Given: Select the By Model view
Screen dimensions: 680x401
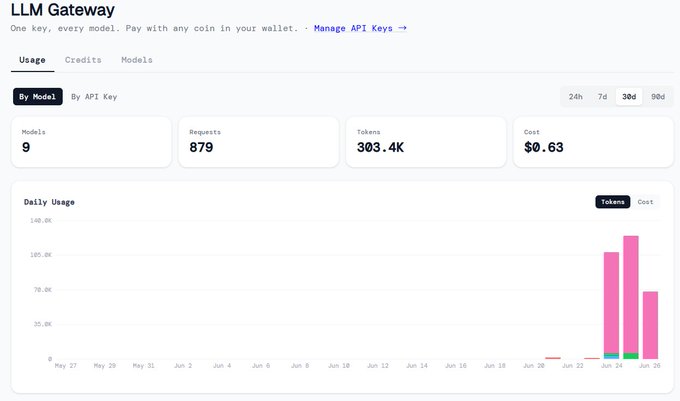Looking at the screenshot, I should [x=38, y=97].
